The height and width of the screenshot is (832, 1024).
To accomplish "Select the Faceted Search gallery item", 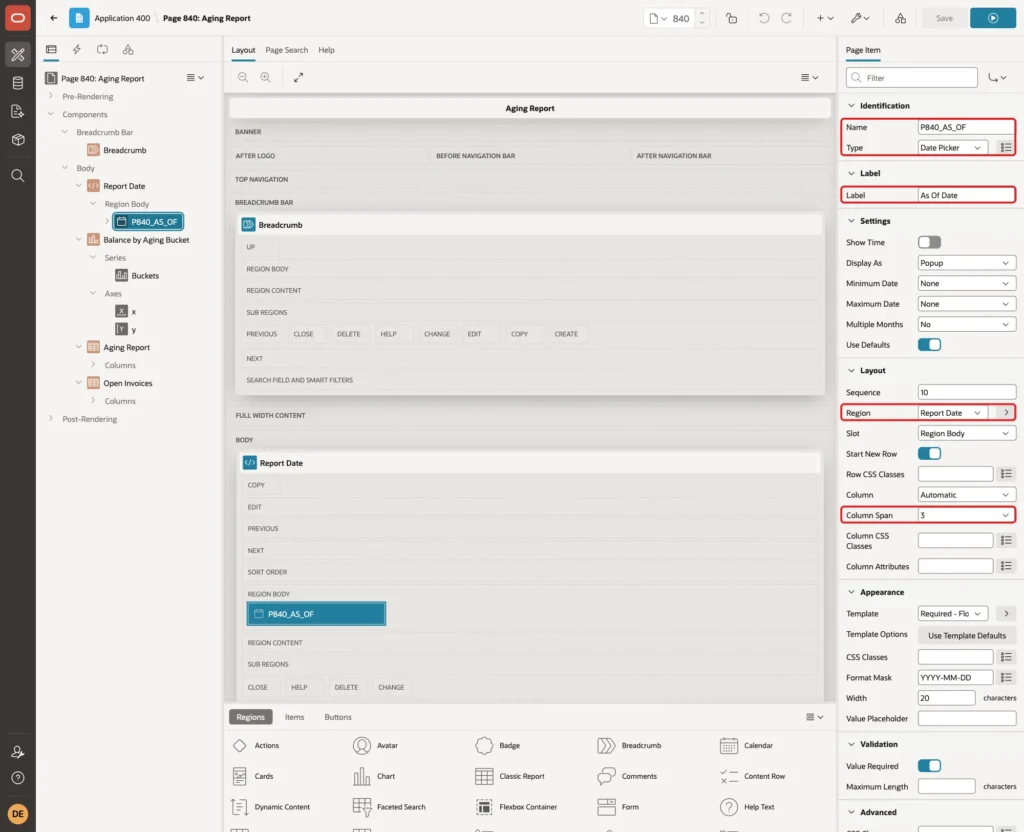I will coord(389,807).
